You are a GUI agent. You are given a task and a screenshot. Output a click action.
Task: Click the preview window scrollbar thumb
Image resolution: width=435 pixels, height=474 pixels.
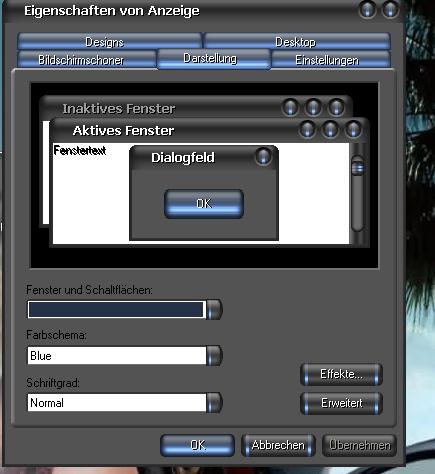point(358,167)
